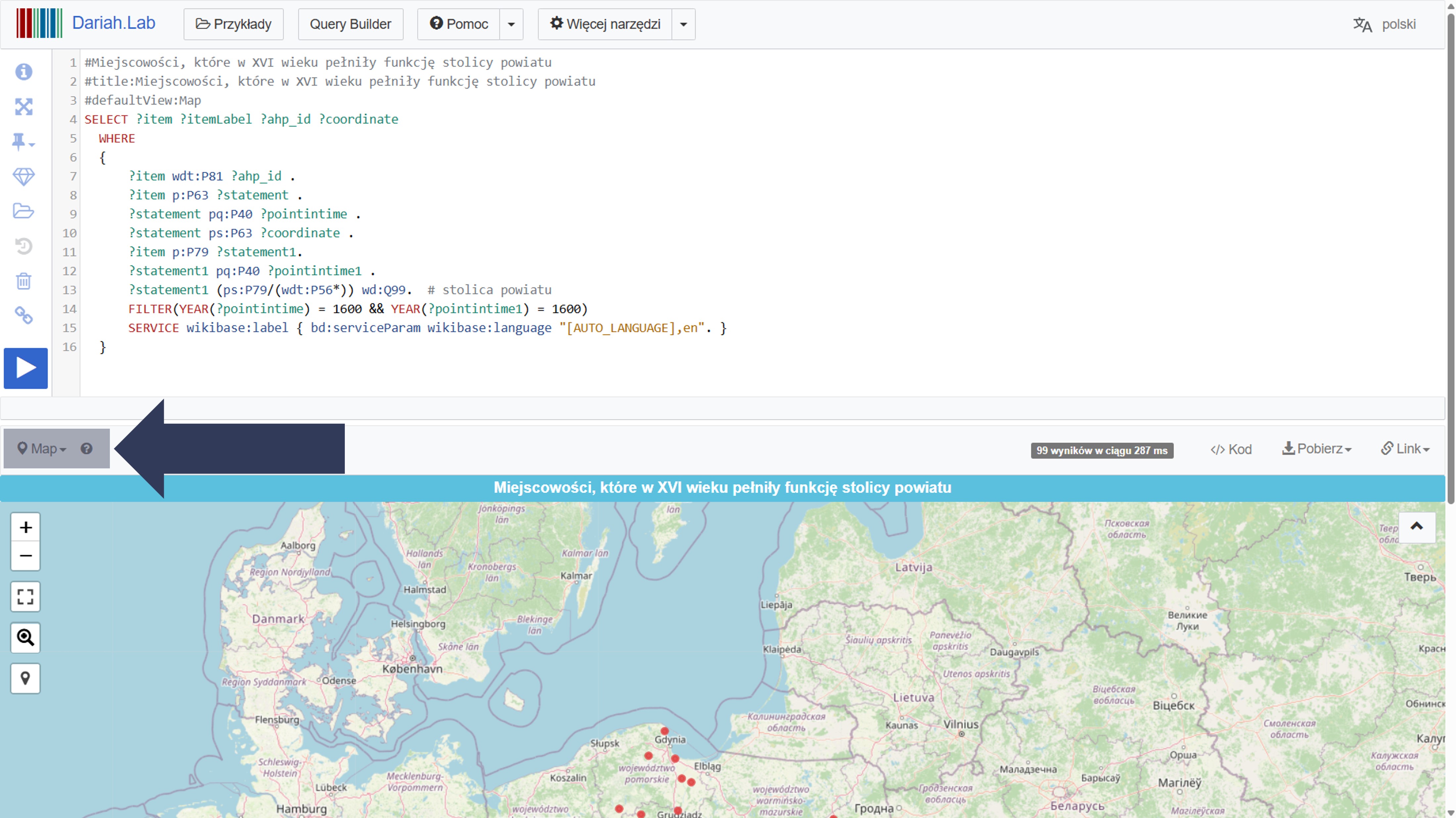Toggle the map marker layers button
This screenshot has height=818, width=1456.
25,678
